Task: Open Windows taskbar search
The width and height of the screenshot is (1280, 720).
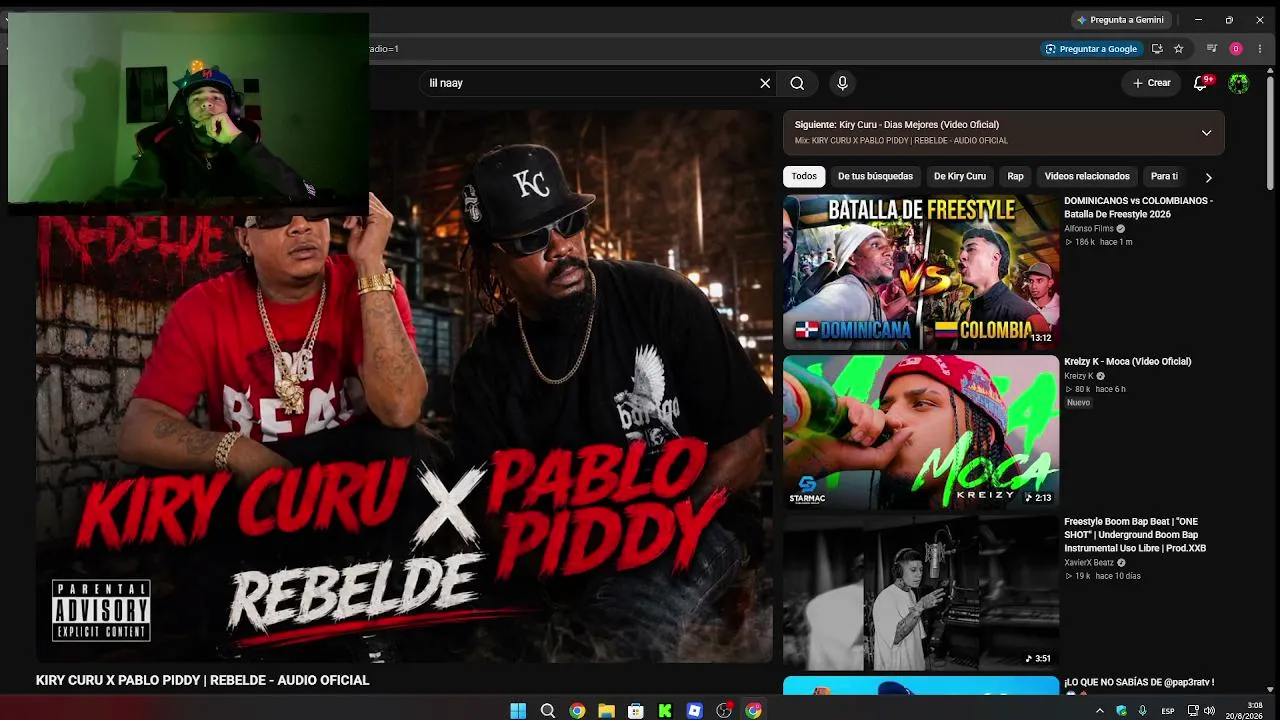Action: [x=548, y=711]
